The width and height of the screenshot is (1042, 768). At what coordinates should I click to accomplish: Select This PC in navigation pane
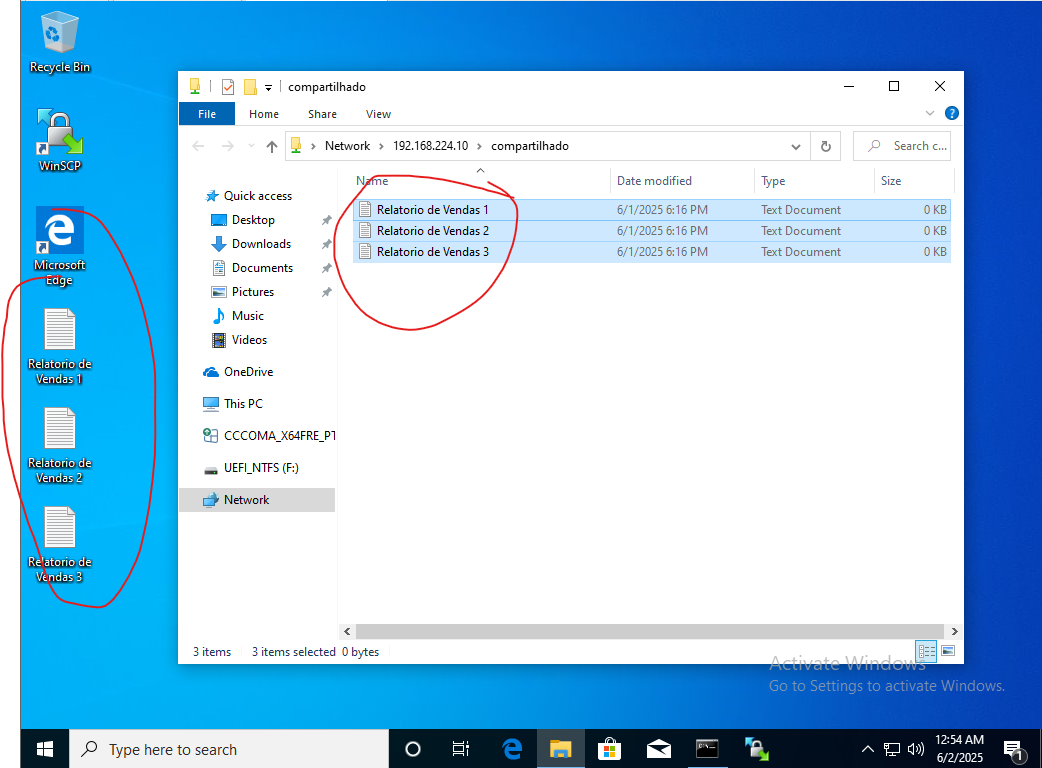243,404
